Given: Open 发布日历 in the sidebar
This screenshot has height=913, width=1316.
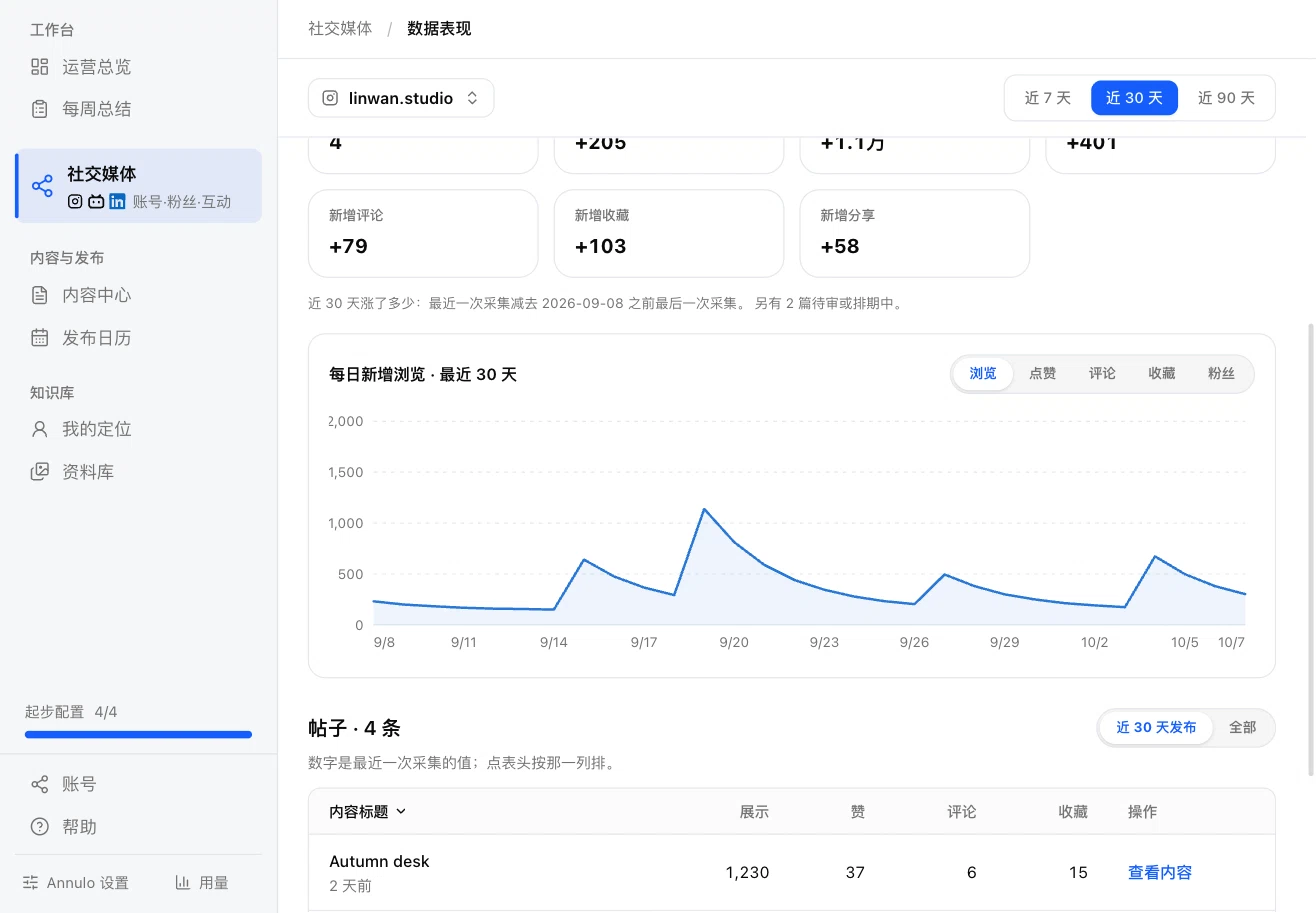Looking at the screenshot, I should pos(139,338).
